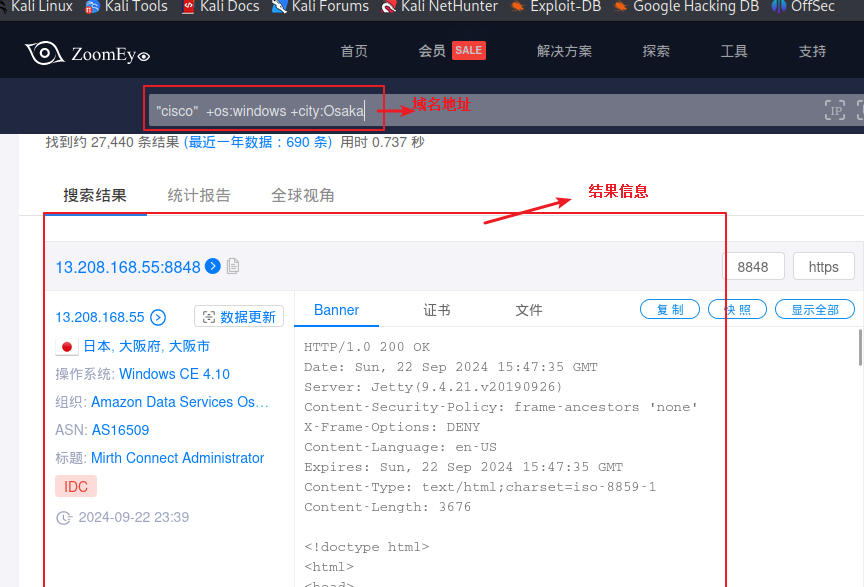Click Windows CE 4.10 OS link
The width and height of the screenshot is (864, 587).
point(174,374)
